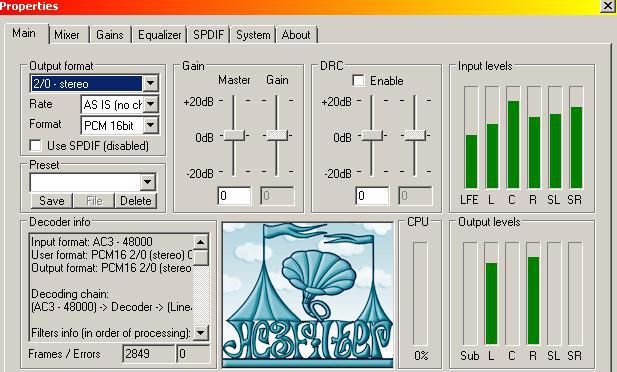Click the decoder info scroll up arrow

pos(201,242)
